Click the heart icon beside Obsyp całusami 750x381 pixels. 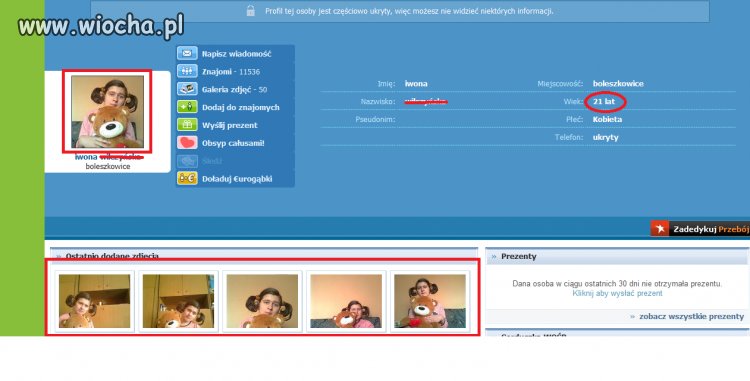pyautogui.click(x=187, y=142)
